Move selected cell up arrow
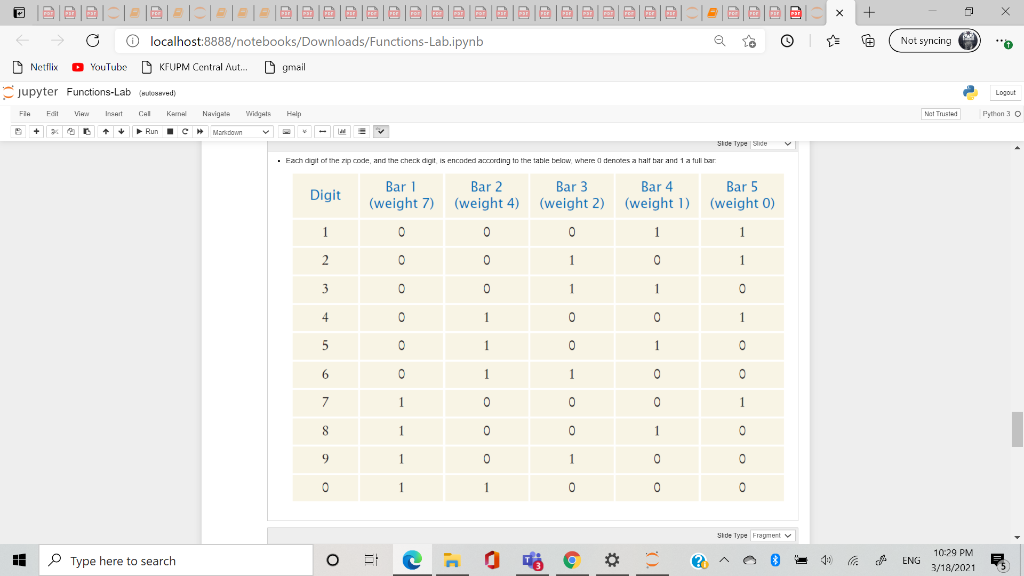This screenshot has width=1024, height=576. point(106,131)
